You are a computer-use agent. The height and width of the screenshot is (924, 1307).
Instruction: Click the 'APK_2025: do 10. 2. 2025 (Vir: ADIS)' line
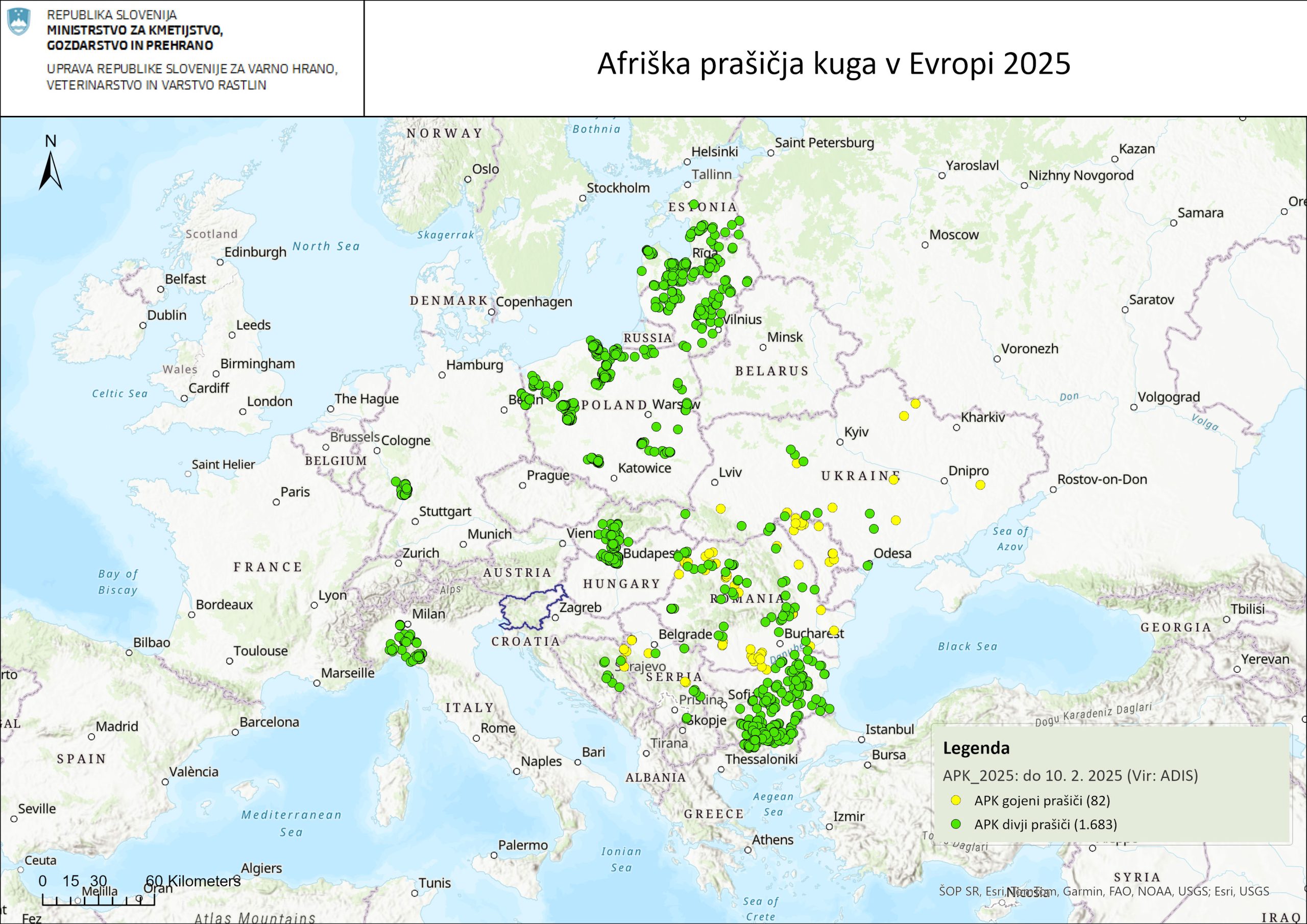(x=1070, y=775)
